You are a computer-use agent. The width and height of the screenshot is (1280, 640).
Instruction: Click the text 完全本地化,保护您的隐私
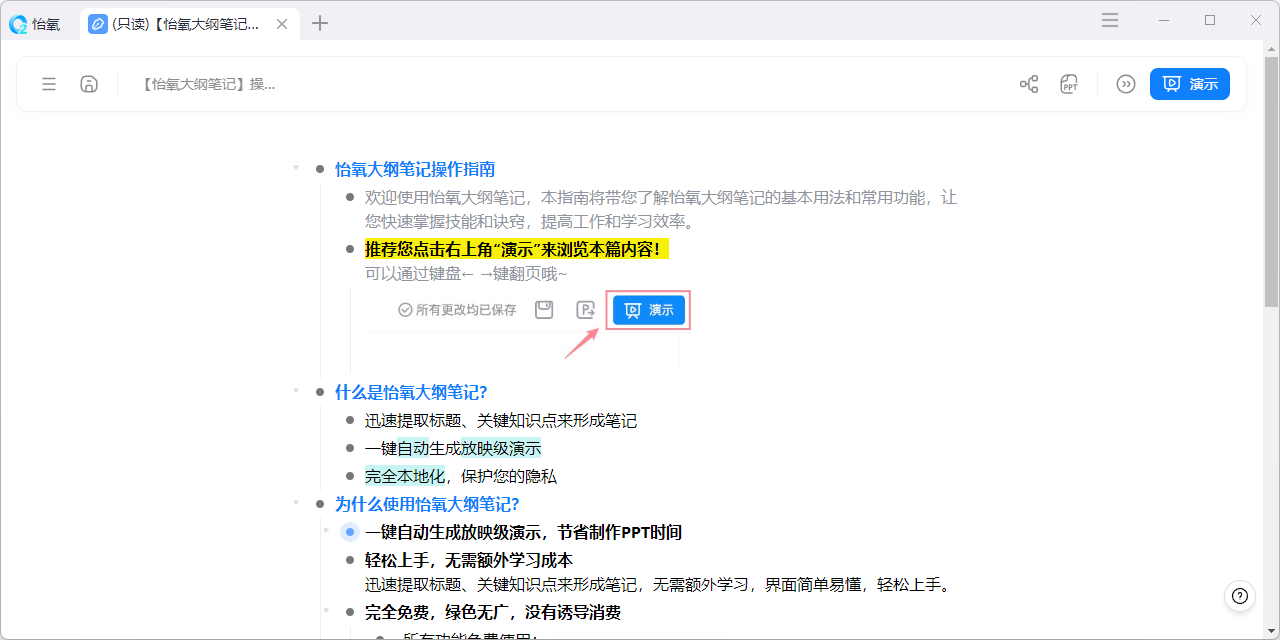click(x=461, y=476)
